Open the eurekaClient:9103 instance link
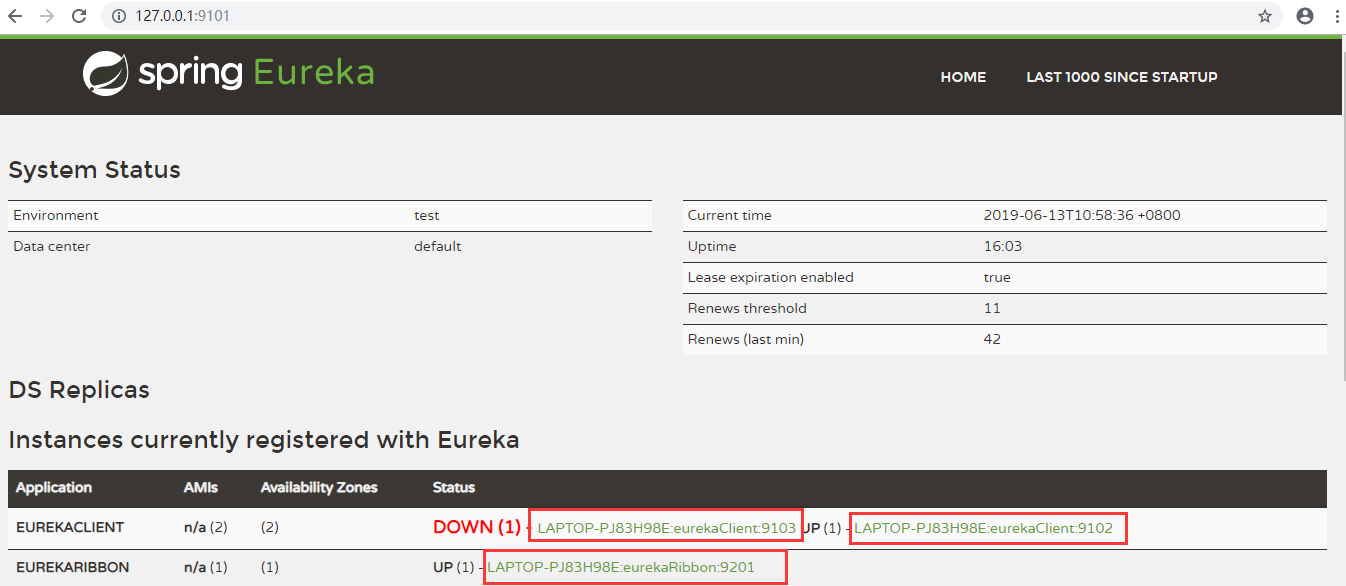 click(x=667, y=527)
